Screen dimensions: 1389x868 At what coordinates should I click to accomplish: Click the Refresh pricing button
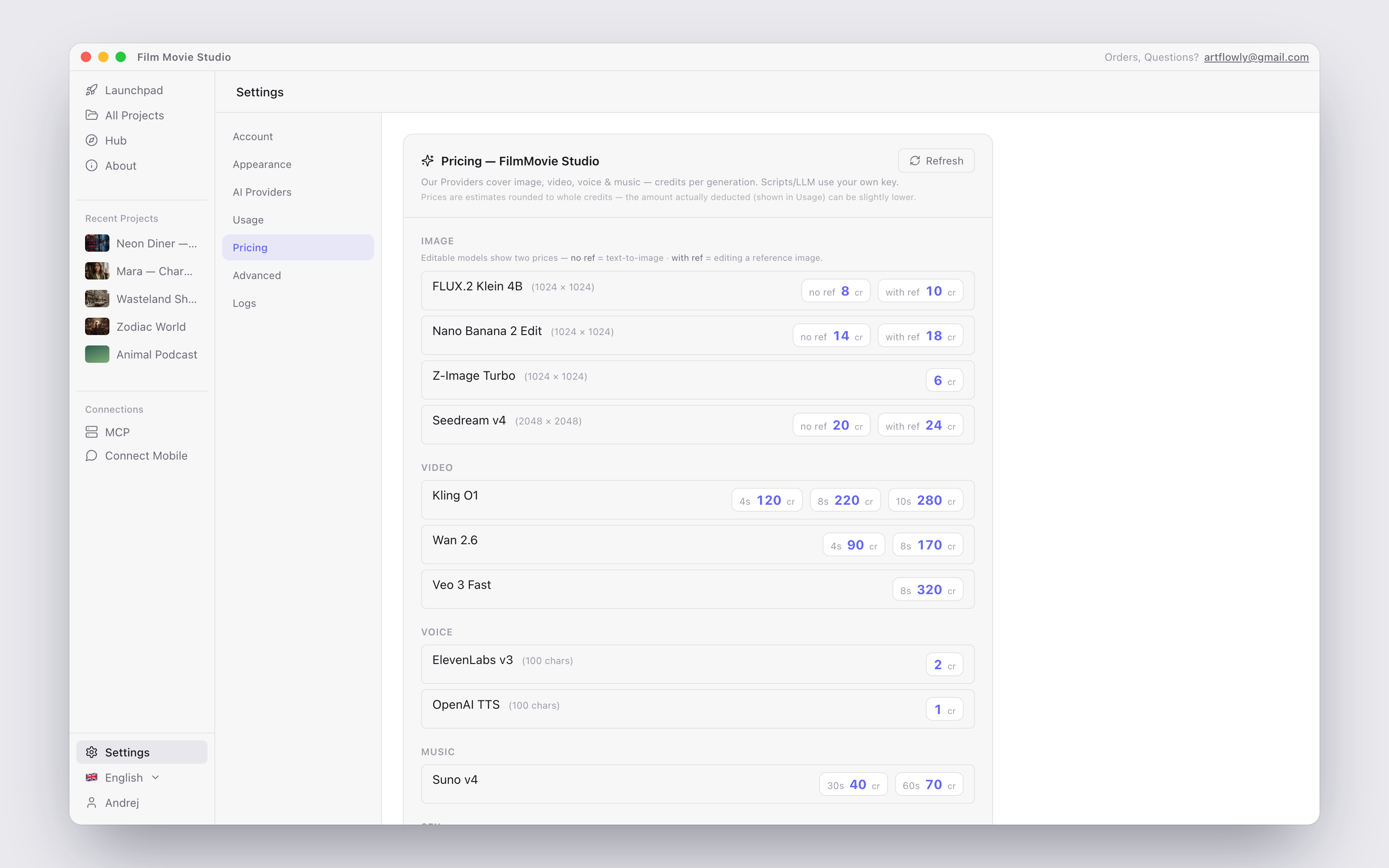click(x=936, y=161)
